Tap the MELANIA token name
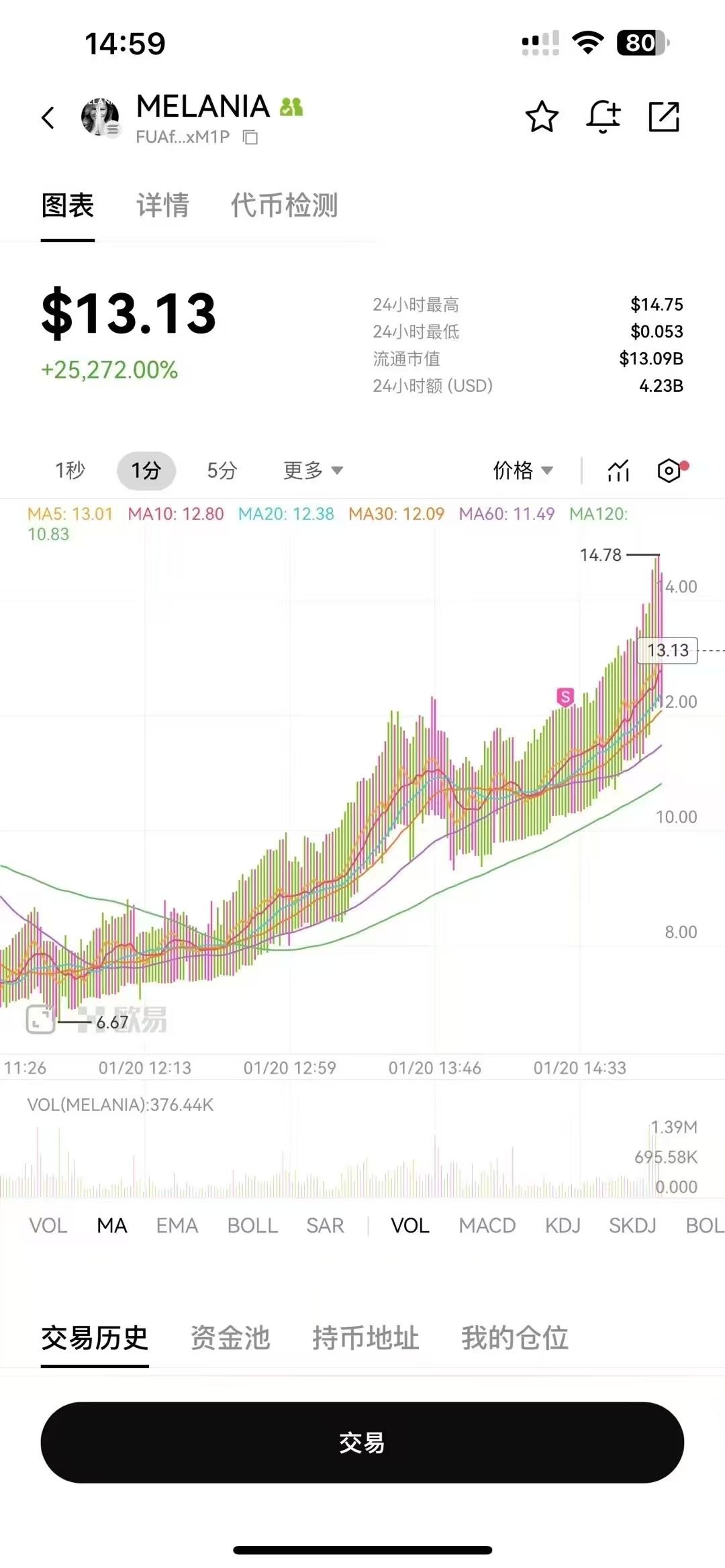The height and width of the screenshot is (1568, 725). click(x=203, y=106)
